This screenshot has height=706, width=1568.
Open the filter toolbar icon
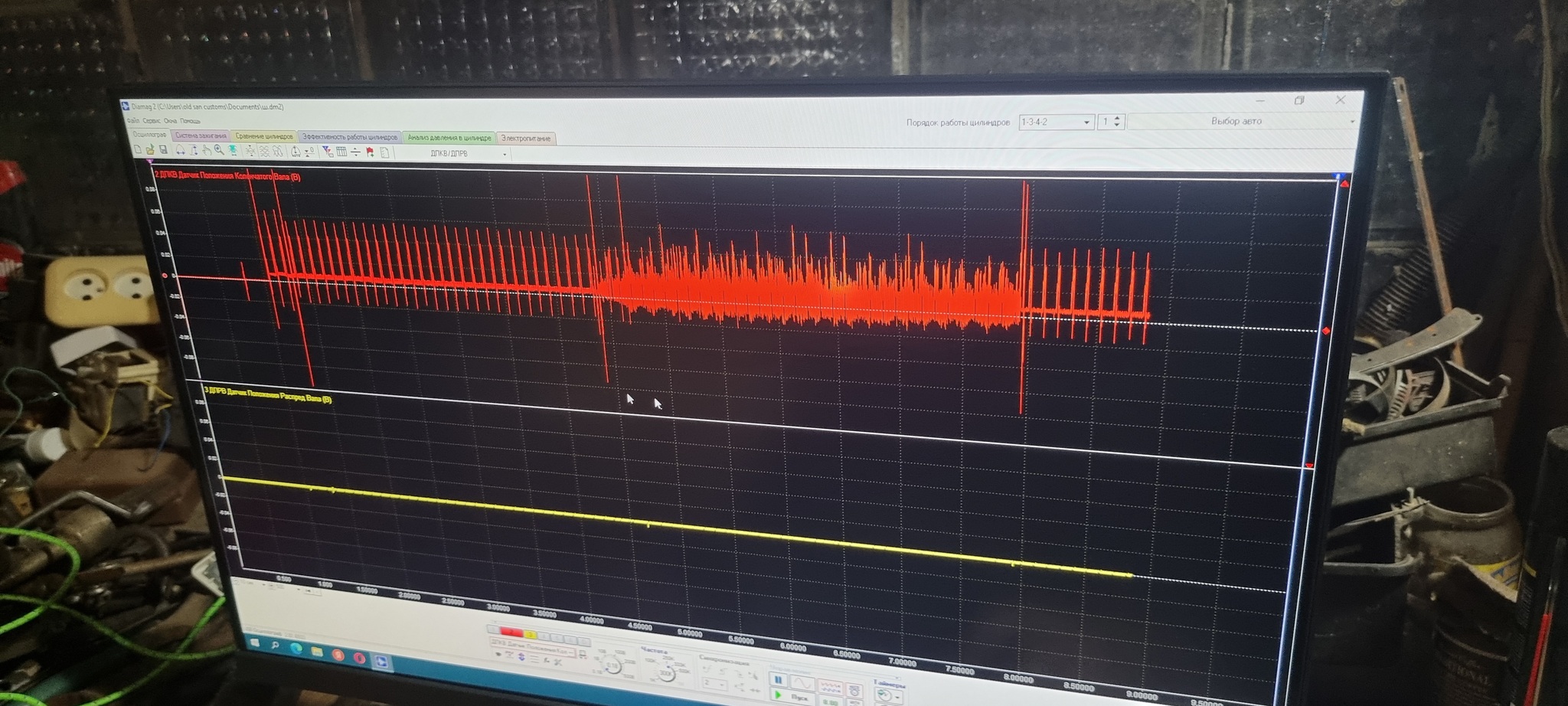pyautogui.click(x=328, y=152)
